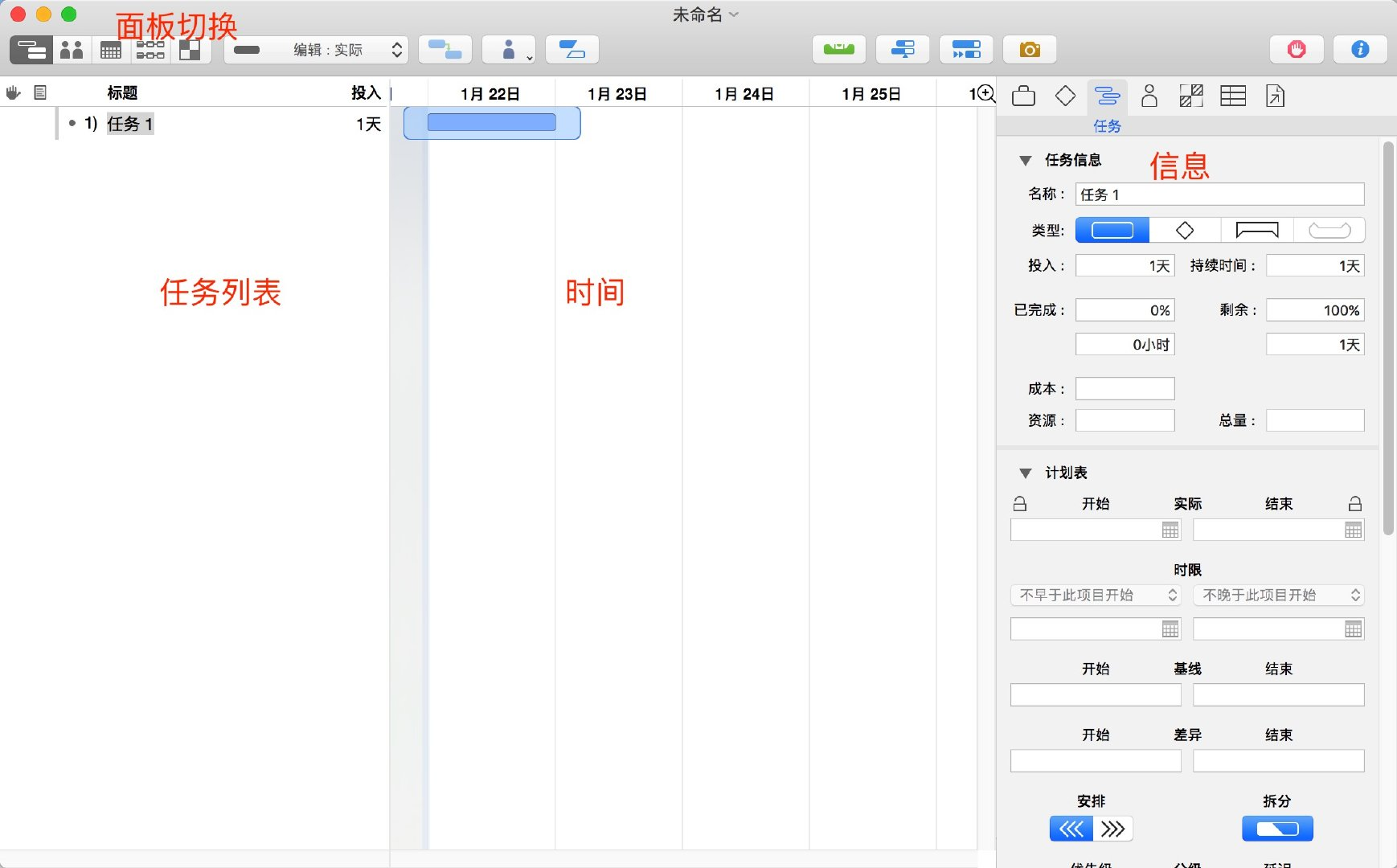Open the assign resource button's dropdown arrow
1397x868 pixels.
click(529, 58)
